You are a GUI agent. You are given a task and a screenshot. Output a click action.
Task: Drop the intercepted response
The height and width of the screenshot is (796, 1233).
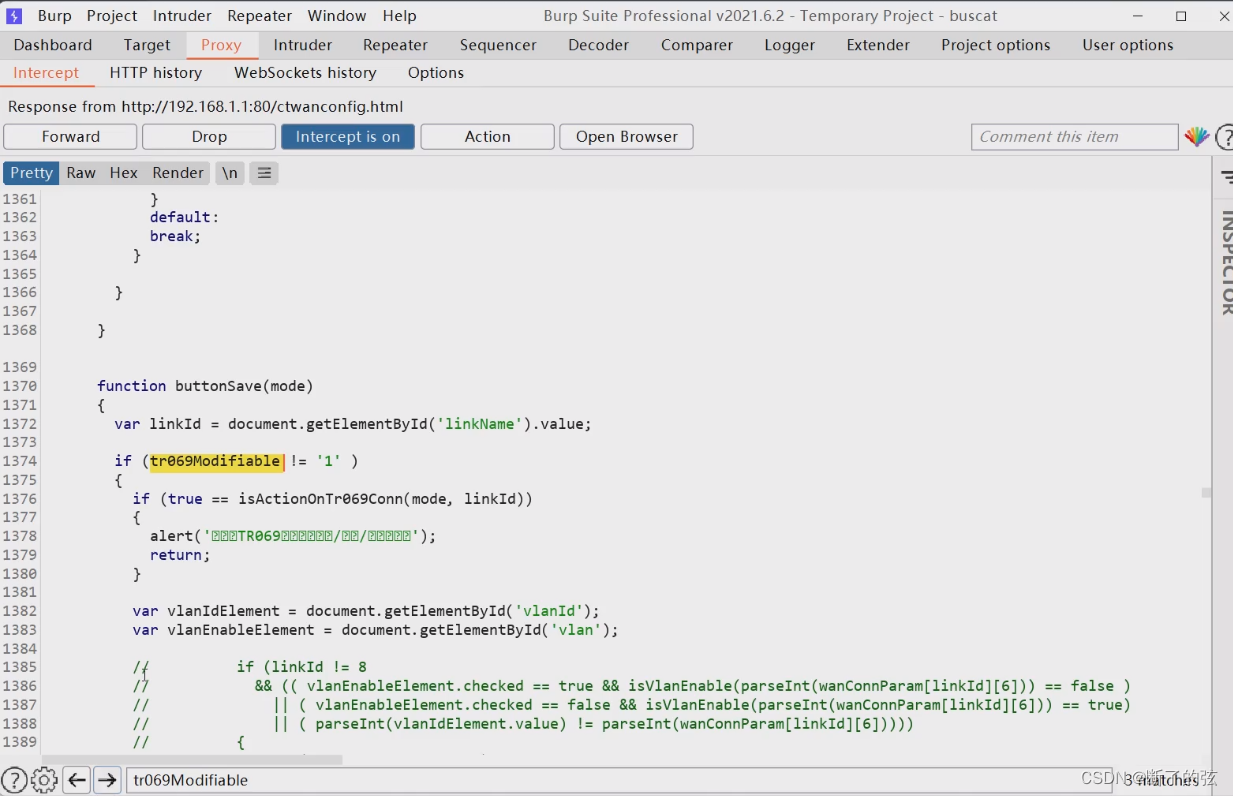tap(209, 137)
